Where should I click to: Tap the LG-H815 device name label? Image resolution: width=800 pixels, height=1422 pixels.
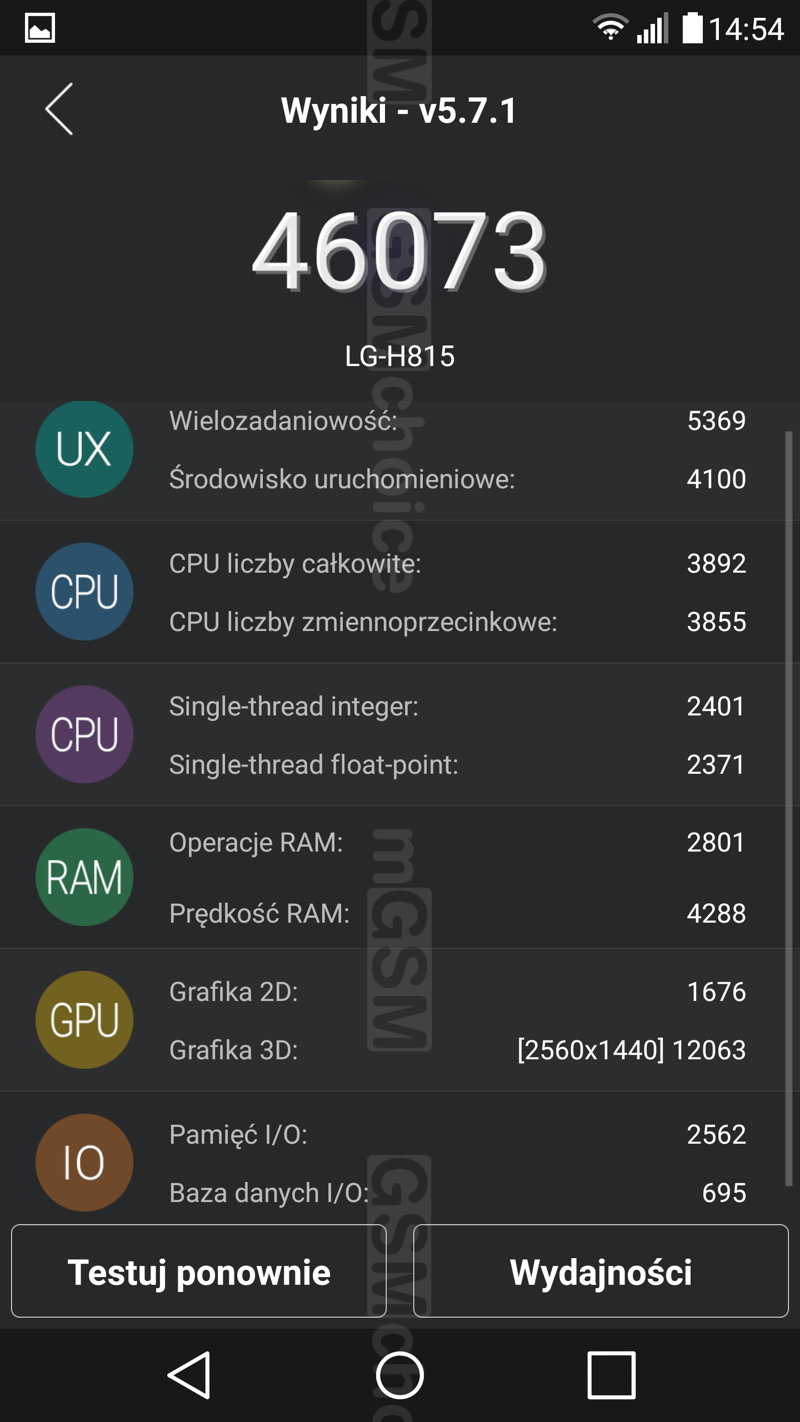[400, 356]
